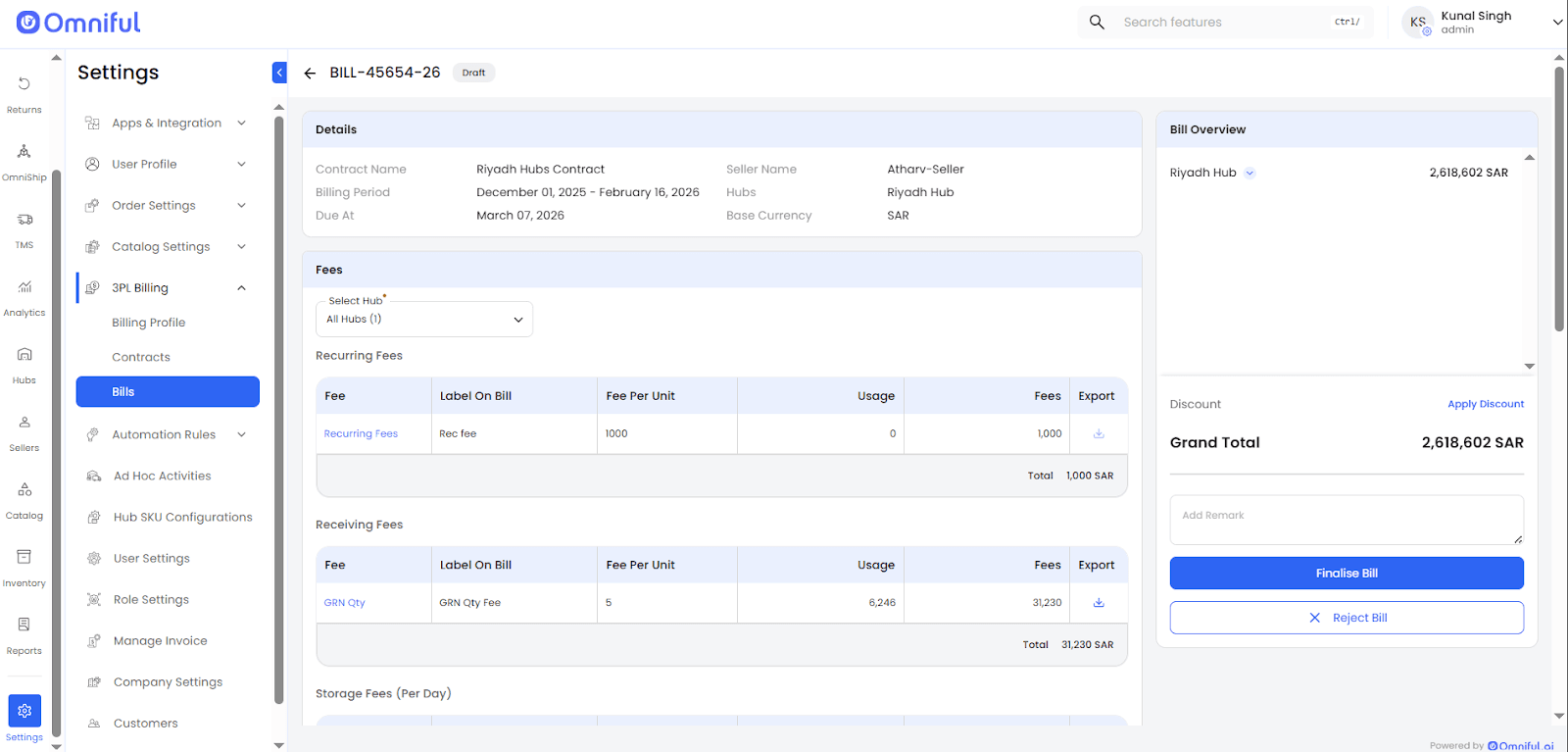Open the Kunal Singh user menu

[1557, 23]
